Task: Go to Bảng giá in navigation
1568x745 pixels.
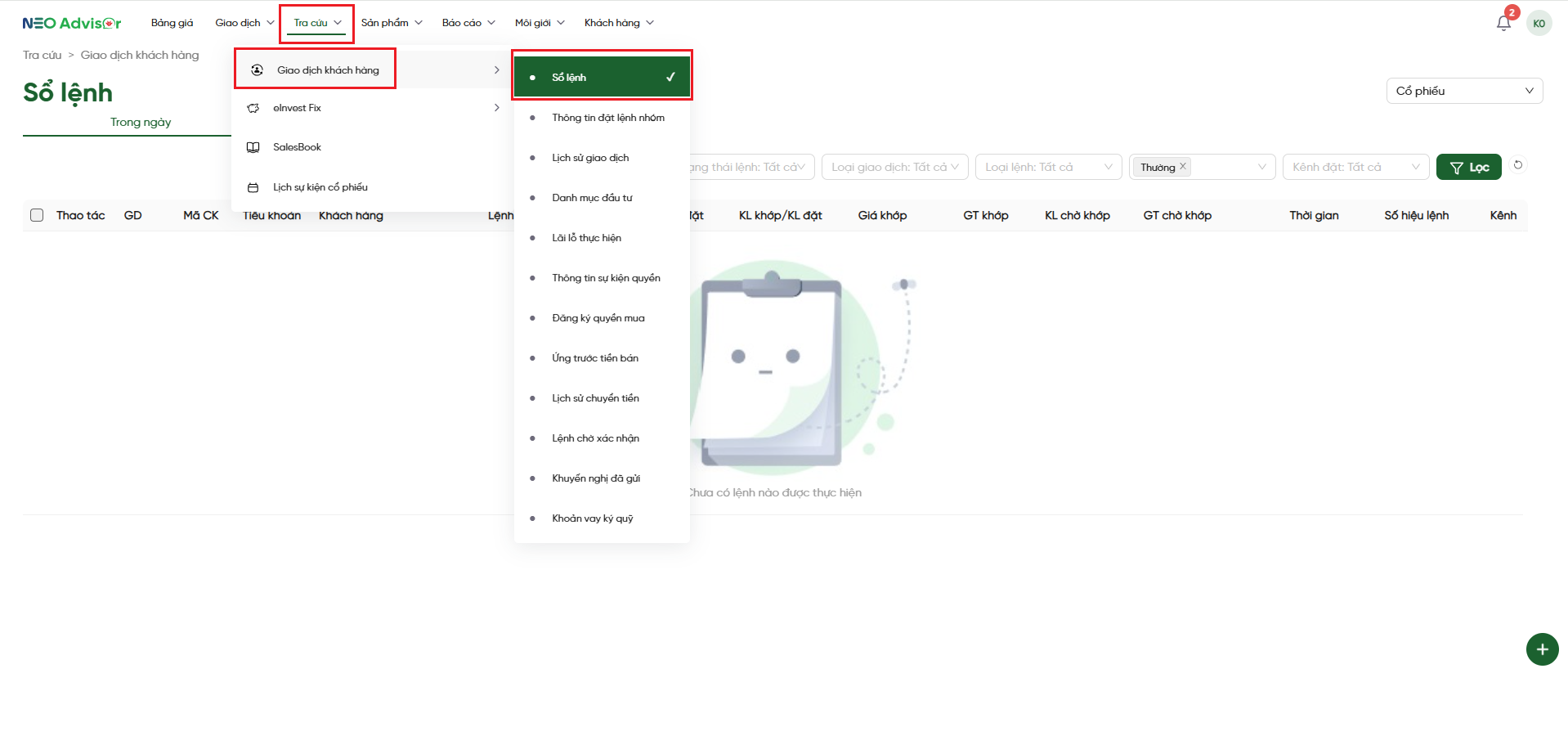Action: tap(172, 23)
